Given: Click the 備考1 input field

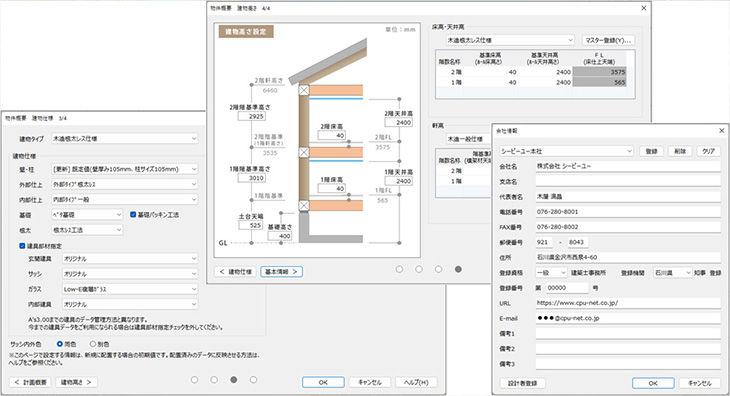Looking at the screenshot, I should [x=628, y=334].
